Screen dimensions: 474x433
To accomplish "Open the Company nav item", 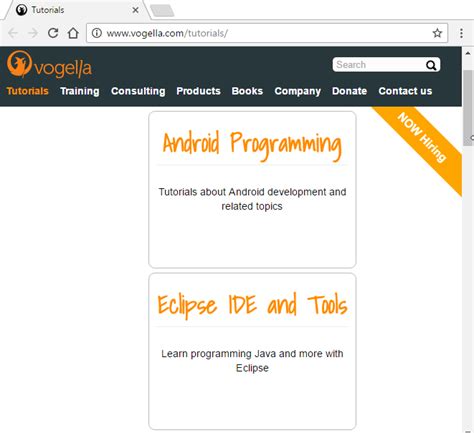I will (298, 91).
